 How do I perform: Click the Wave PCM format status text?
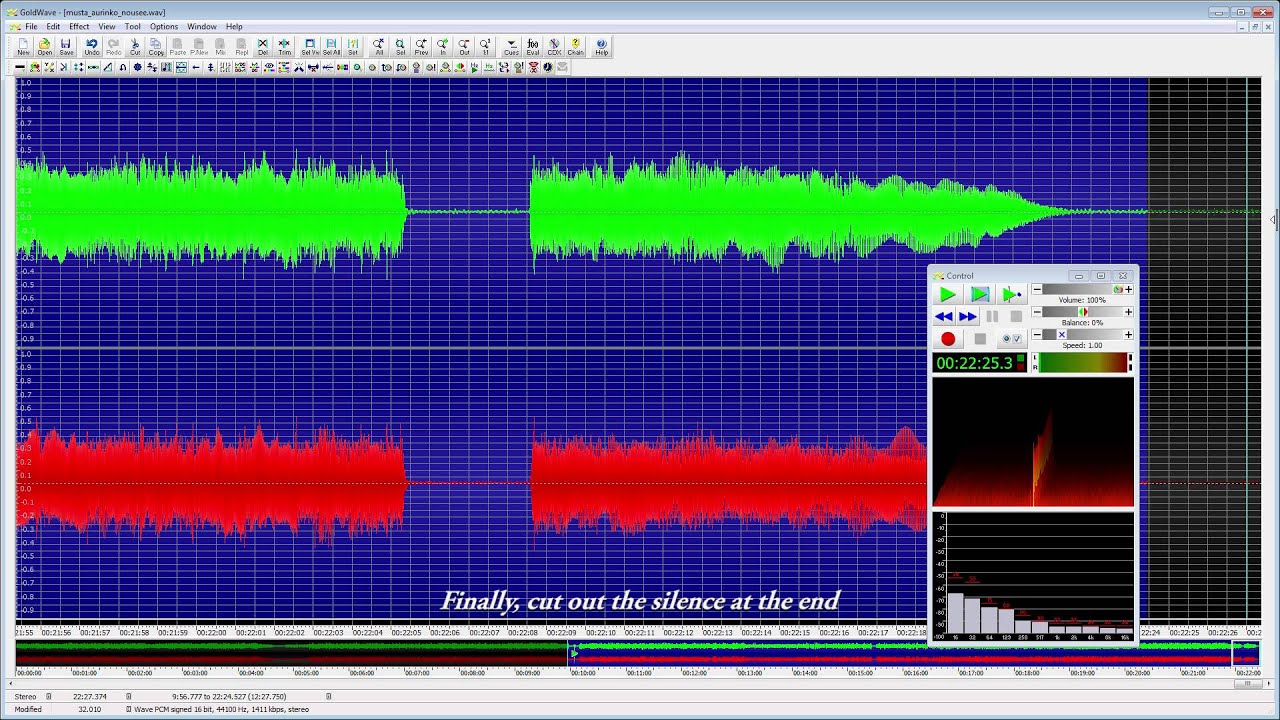click(222, 709)
